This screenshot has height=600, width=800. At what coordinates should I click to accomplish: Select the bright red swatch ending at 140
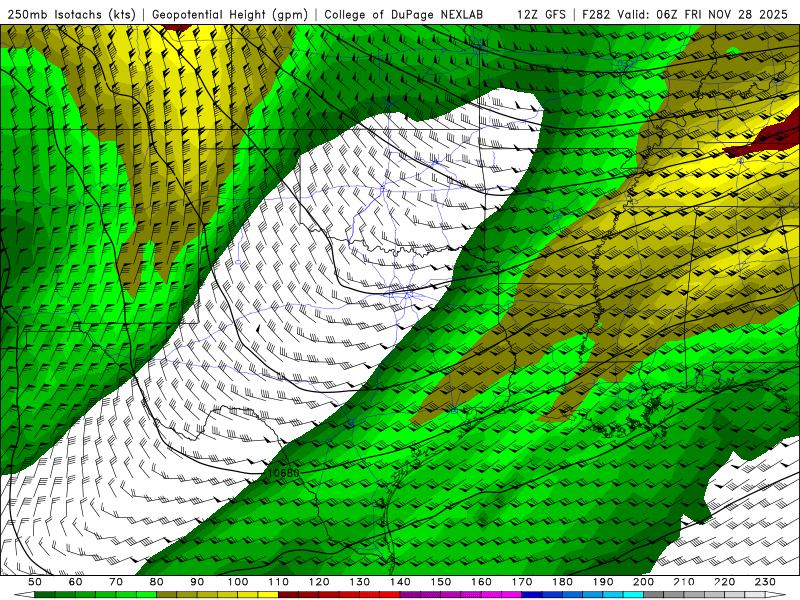pos(390,595)
